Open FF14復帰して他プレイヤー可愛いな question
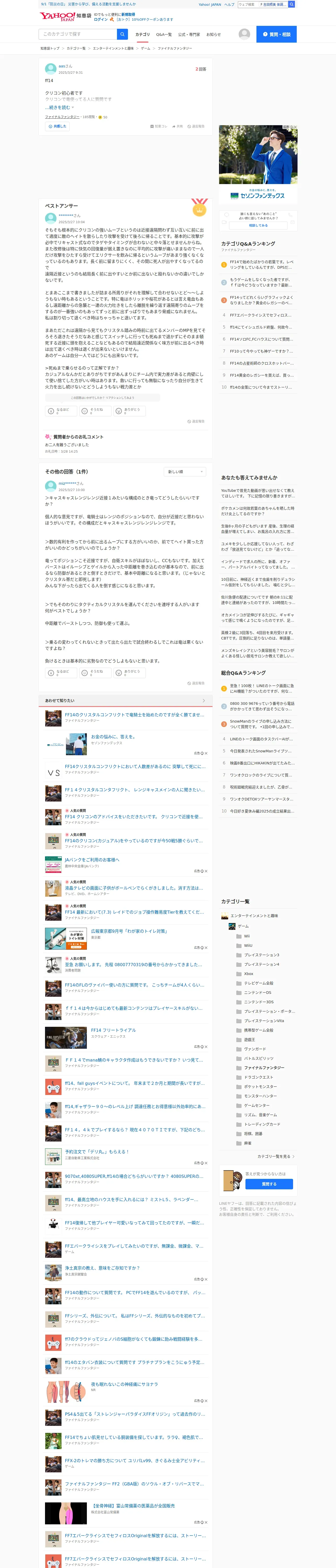The height and width of the screenshot is (1568, 336). pos(134,1223)
